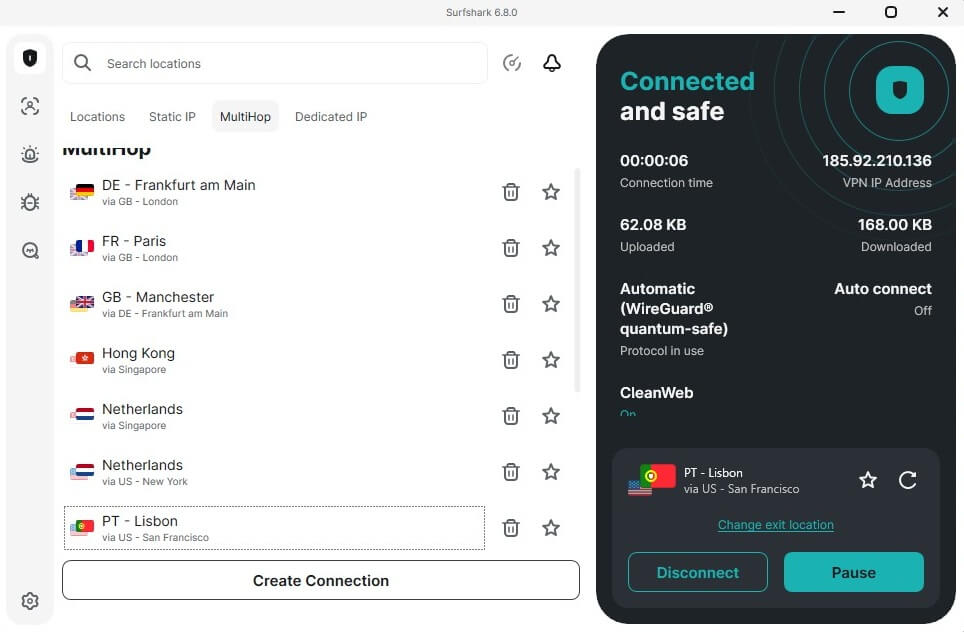Open the Alternative ID sidebar icon
This screenshot has width=964, height=632.
(x=30, y=106)
